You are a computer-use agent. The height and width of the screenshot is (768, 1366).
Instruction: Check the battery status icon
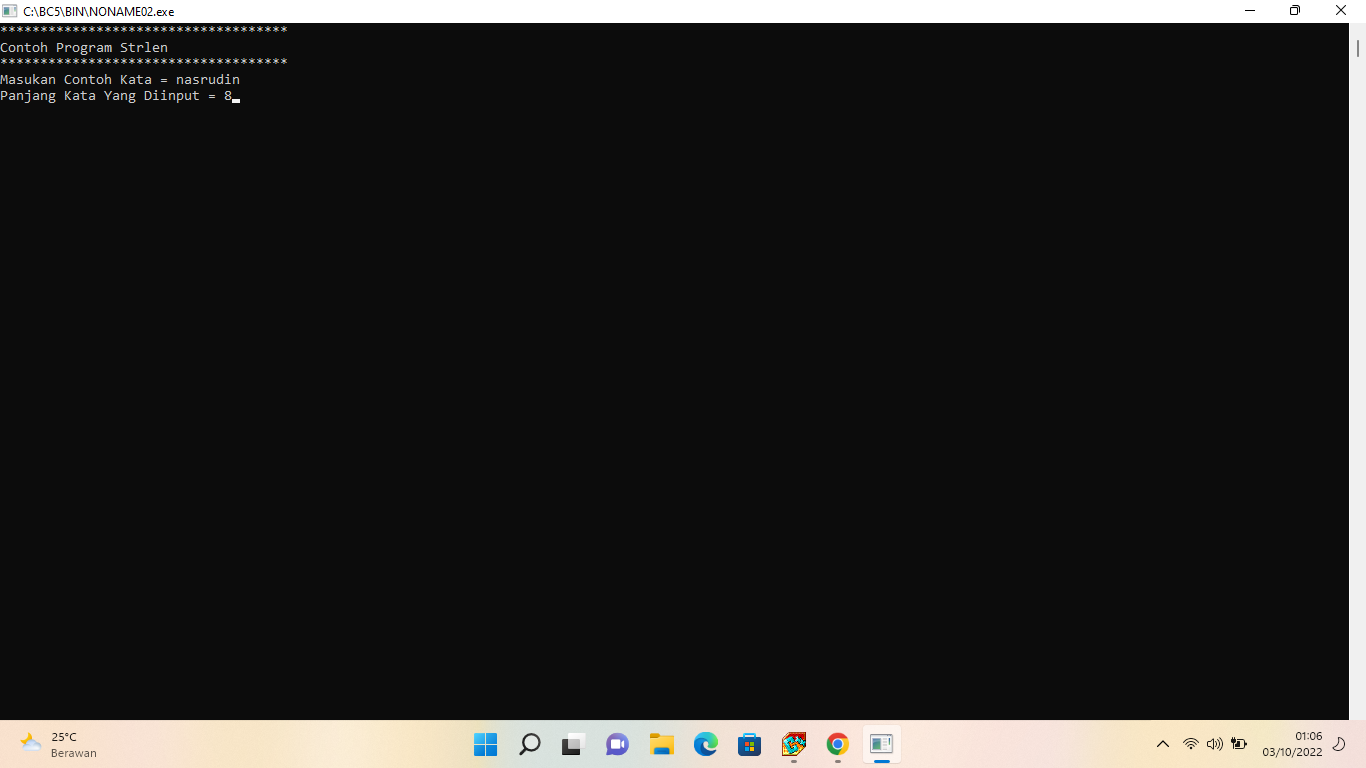coord(1239,744)
